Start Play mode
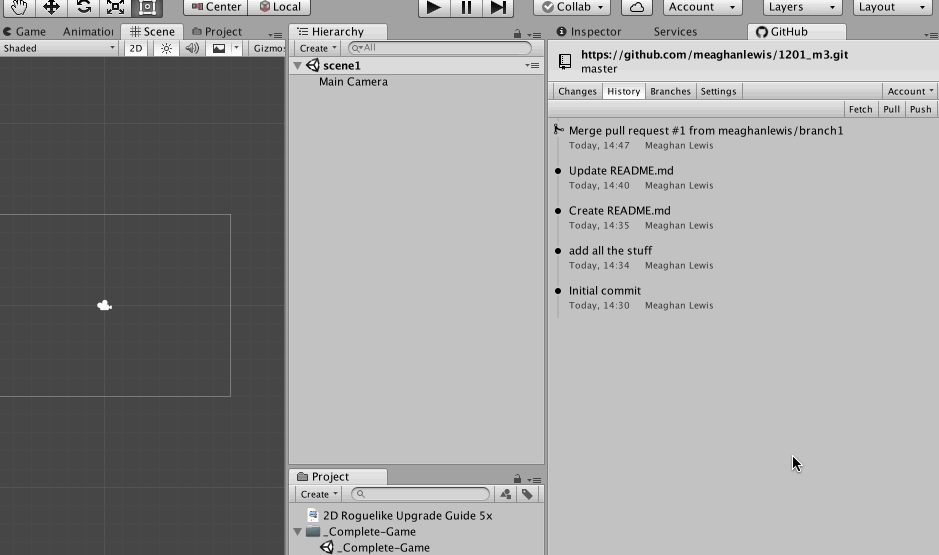The width and height of the screenshot is (939, 555). [434, 7]
